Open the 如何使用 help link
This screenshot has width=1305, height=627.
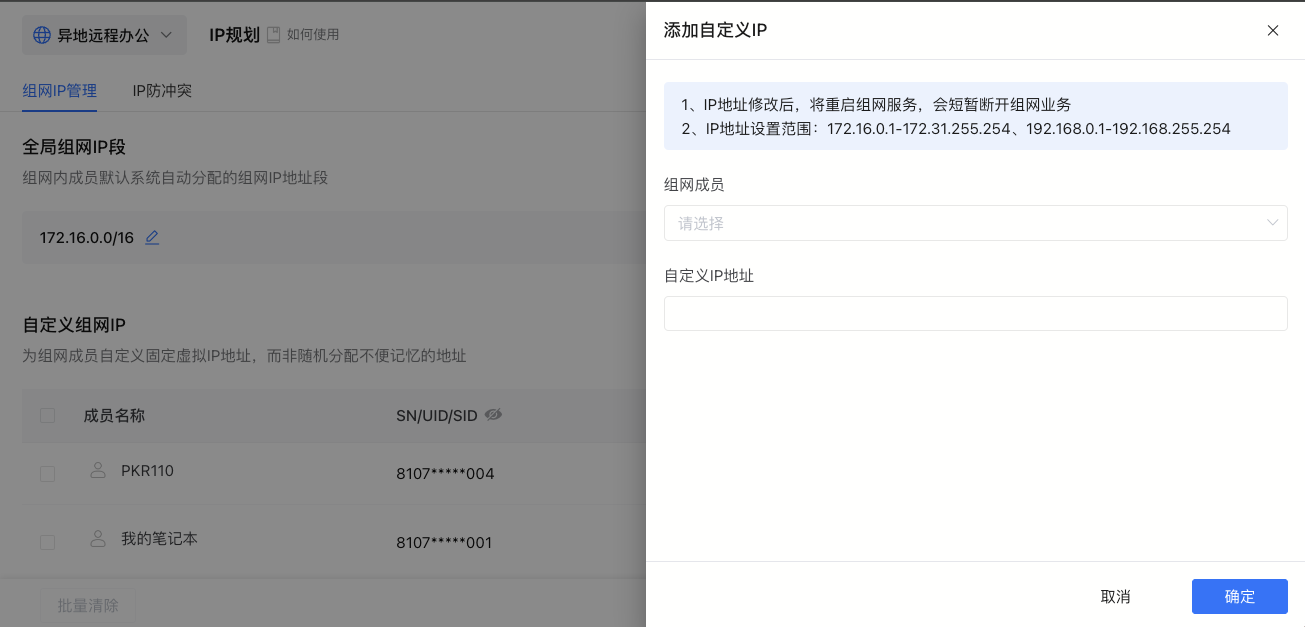coord(313,35)
